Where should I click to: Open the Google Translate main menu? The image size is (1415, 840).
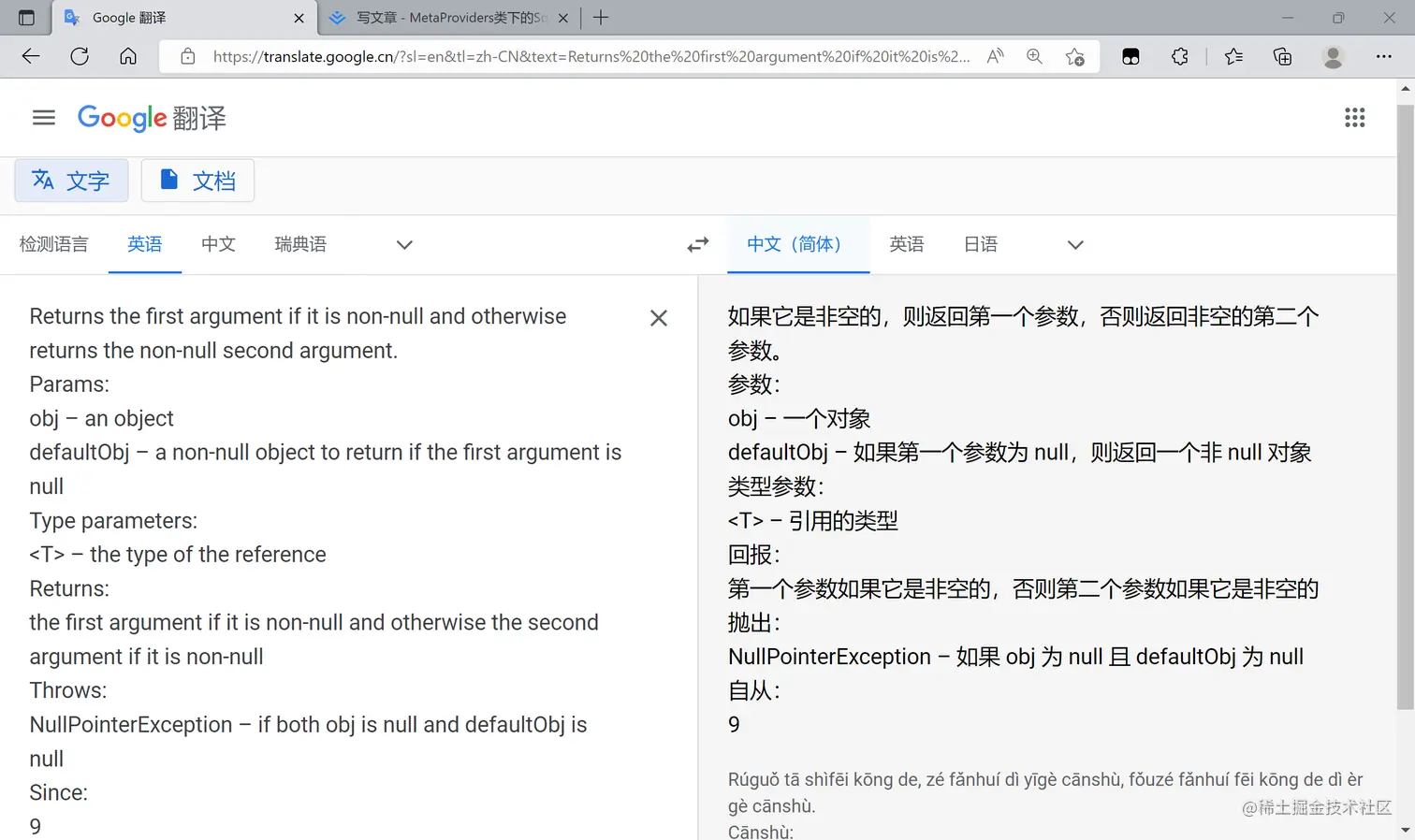[44, 117]
